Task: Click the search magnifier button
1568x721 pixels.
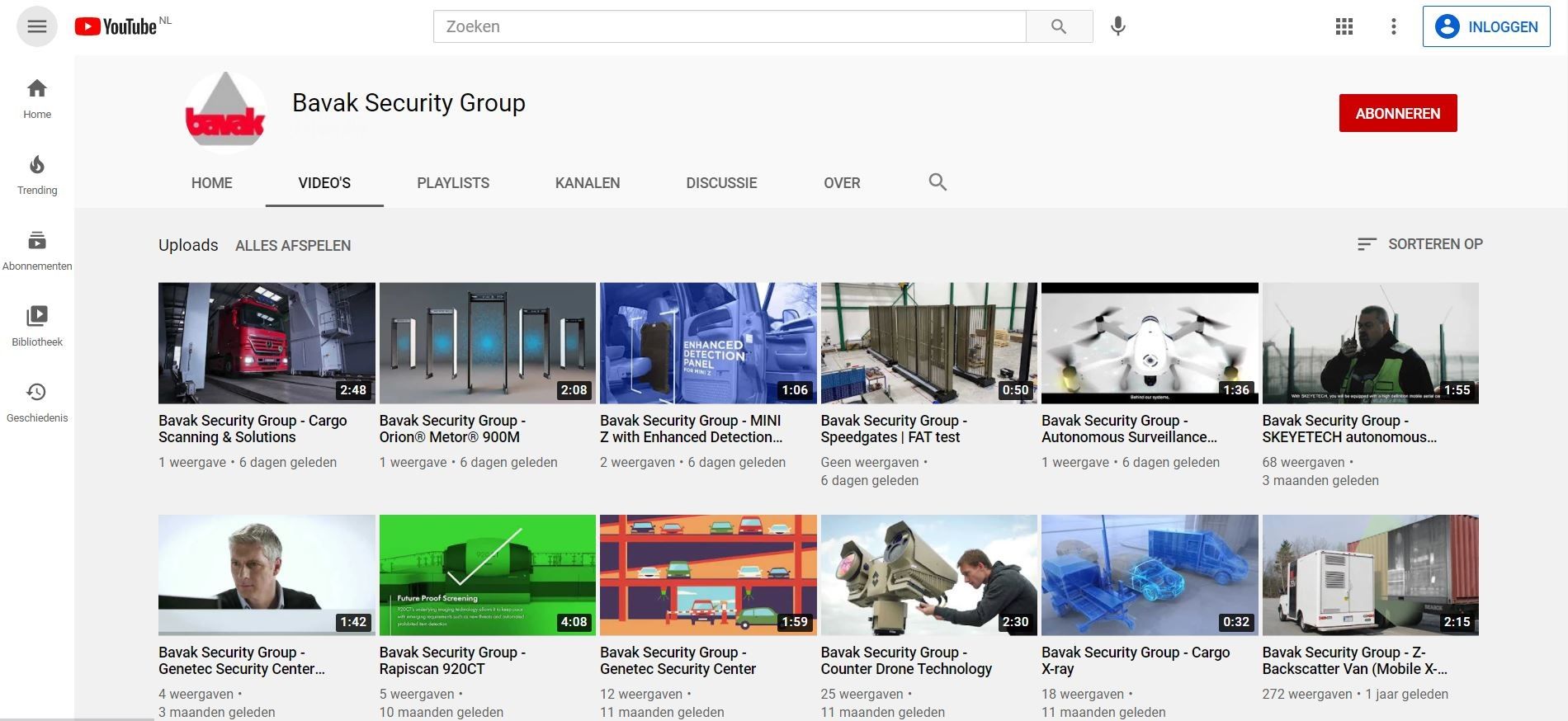Action: point(1059,26)
